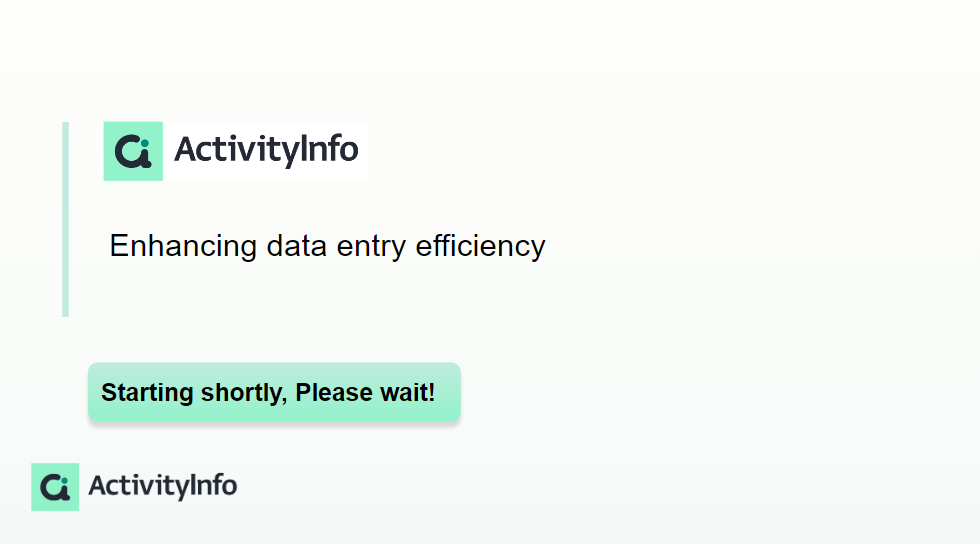This screenshot has height=544, width=980.
Task: Select the top ActivityInfo wordmark text
Action: 266,150
